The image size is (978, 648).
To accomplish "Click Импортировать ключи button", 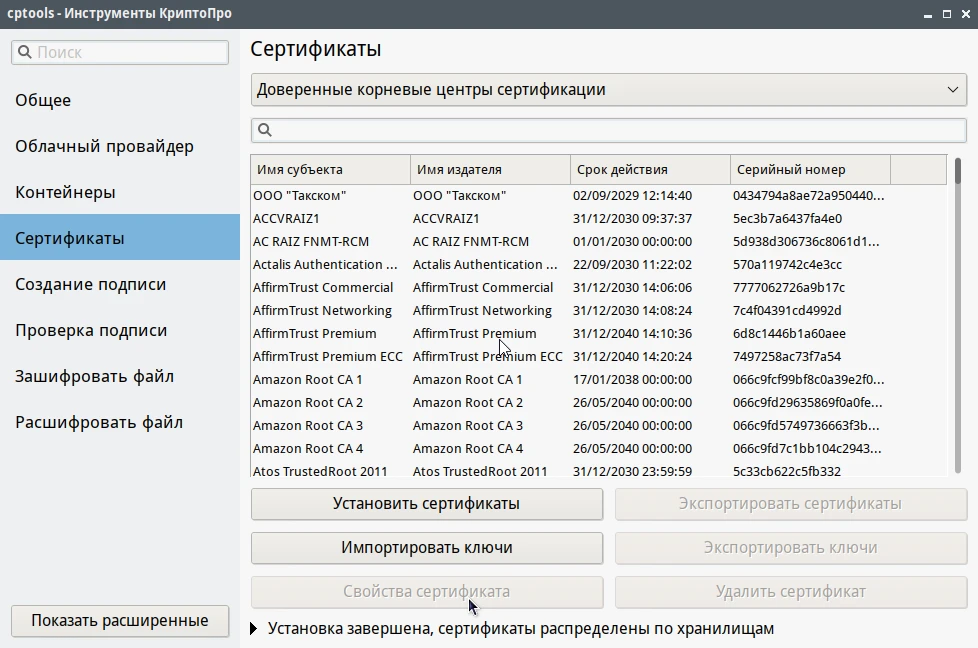I will pos(427,548).
